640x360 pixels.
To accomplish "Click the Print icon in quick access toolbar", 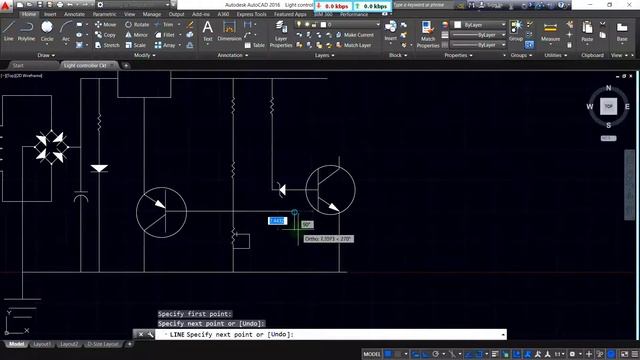I will pyautogui.click(x=60, y=5).
